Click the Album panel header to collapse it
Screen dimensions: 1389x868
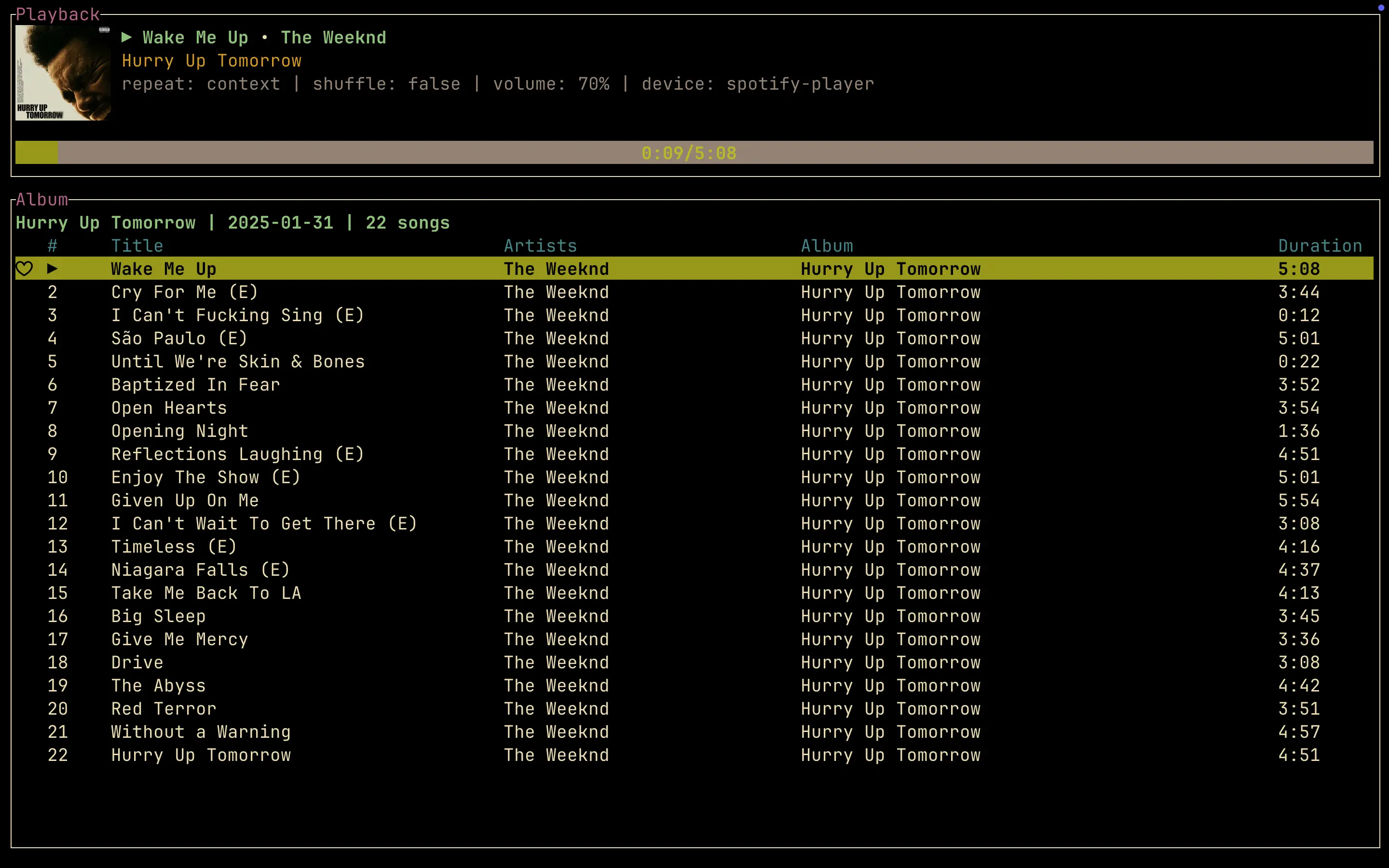[40, 199]
